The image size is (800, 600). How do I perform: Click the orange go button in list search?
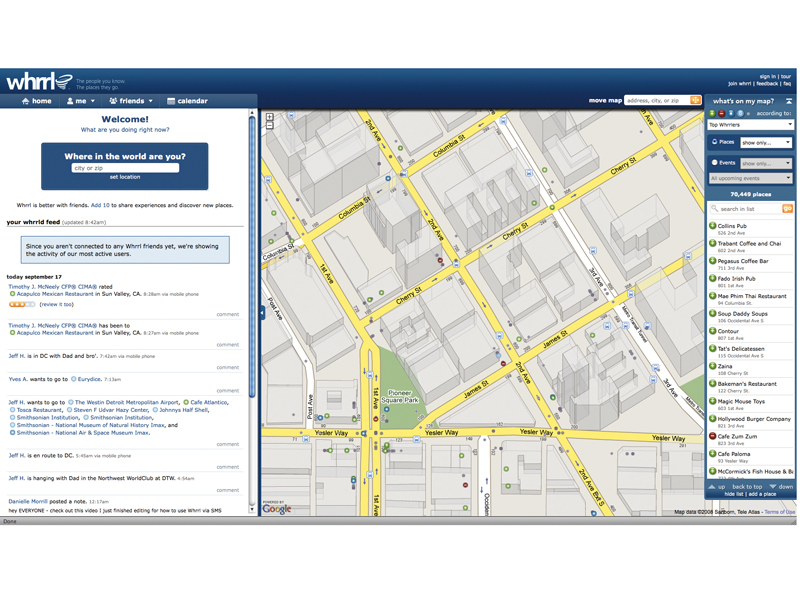pyautogui.click(x=787, y=208)
